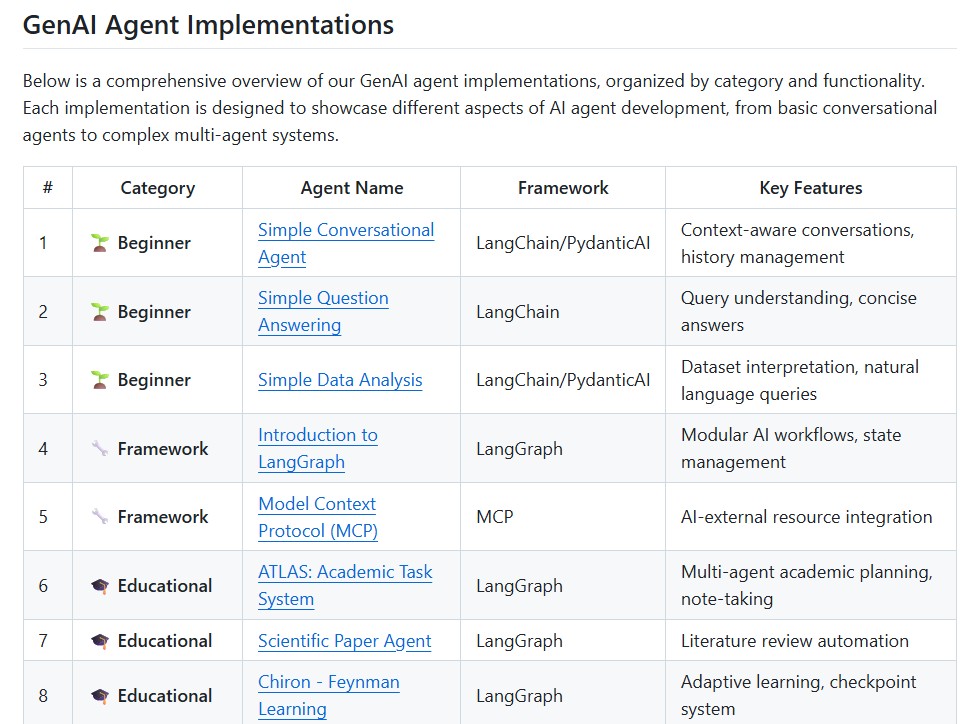Click the Framework column header
Screen dimensions: 978x724
coord(562,188)
